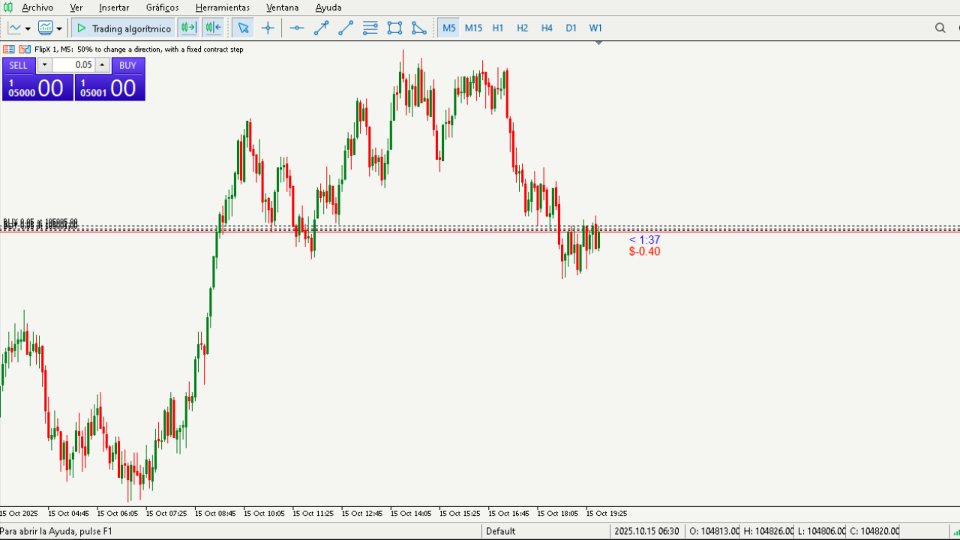Click the BUY button

[x=127, y=66]
